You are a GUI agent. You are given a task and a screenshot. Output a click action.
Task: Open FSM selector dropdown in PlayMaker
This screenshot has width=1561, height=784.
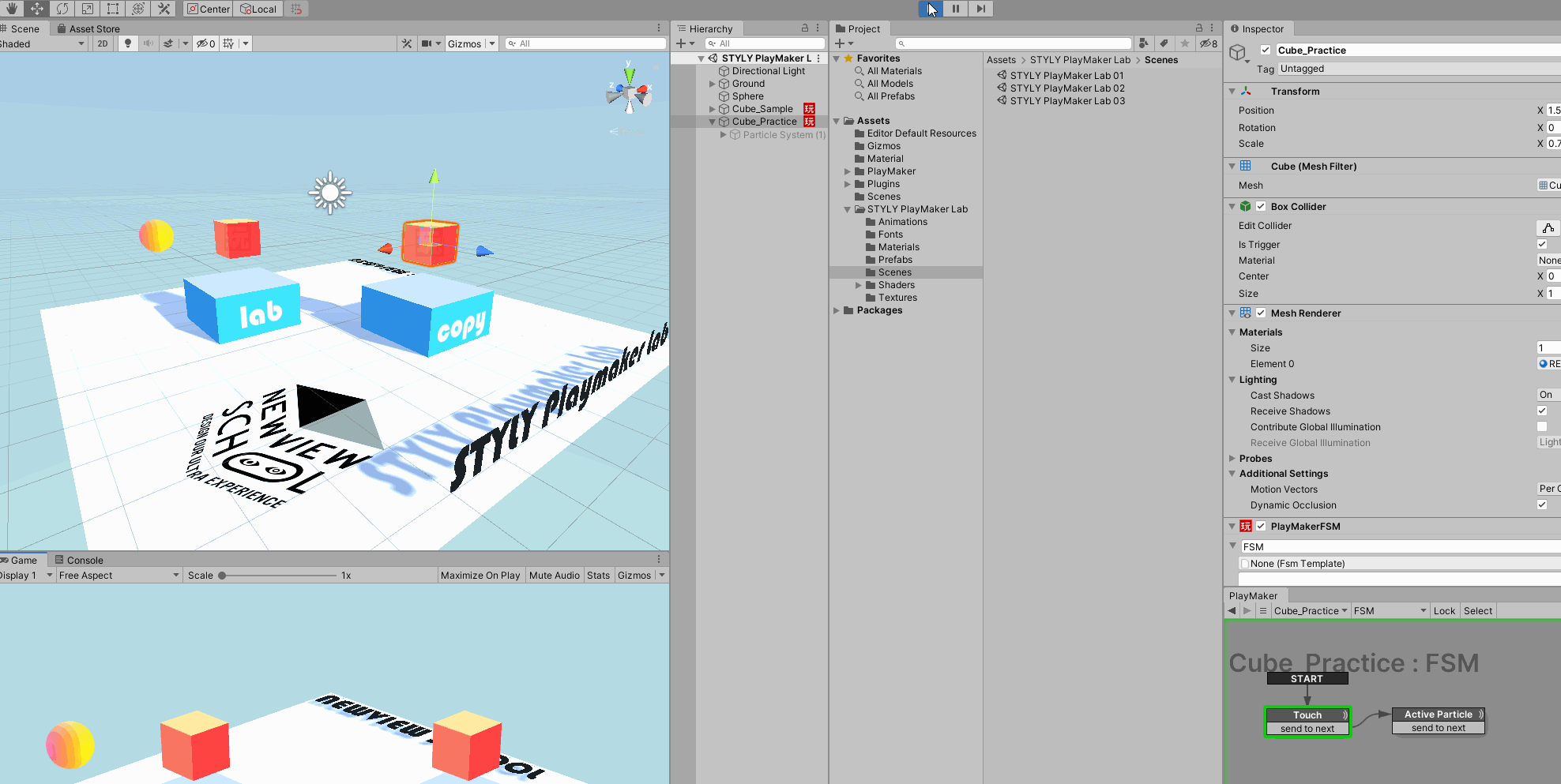(x=1390, y=610)
